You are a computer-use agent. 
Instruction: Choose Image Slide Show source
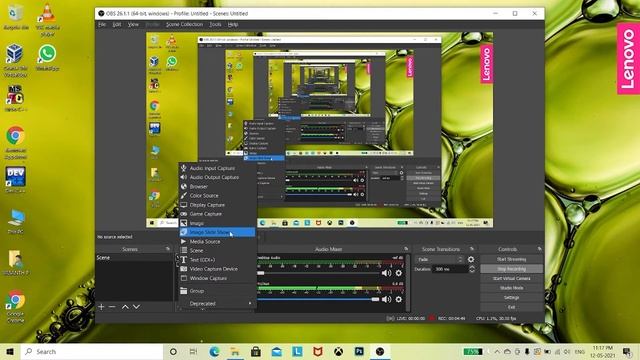coord(217,232)
